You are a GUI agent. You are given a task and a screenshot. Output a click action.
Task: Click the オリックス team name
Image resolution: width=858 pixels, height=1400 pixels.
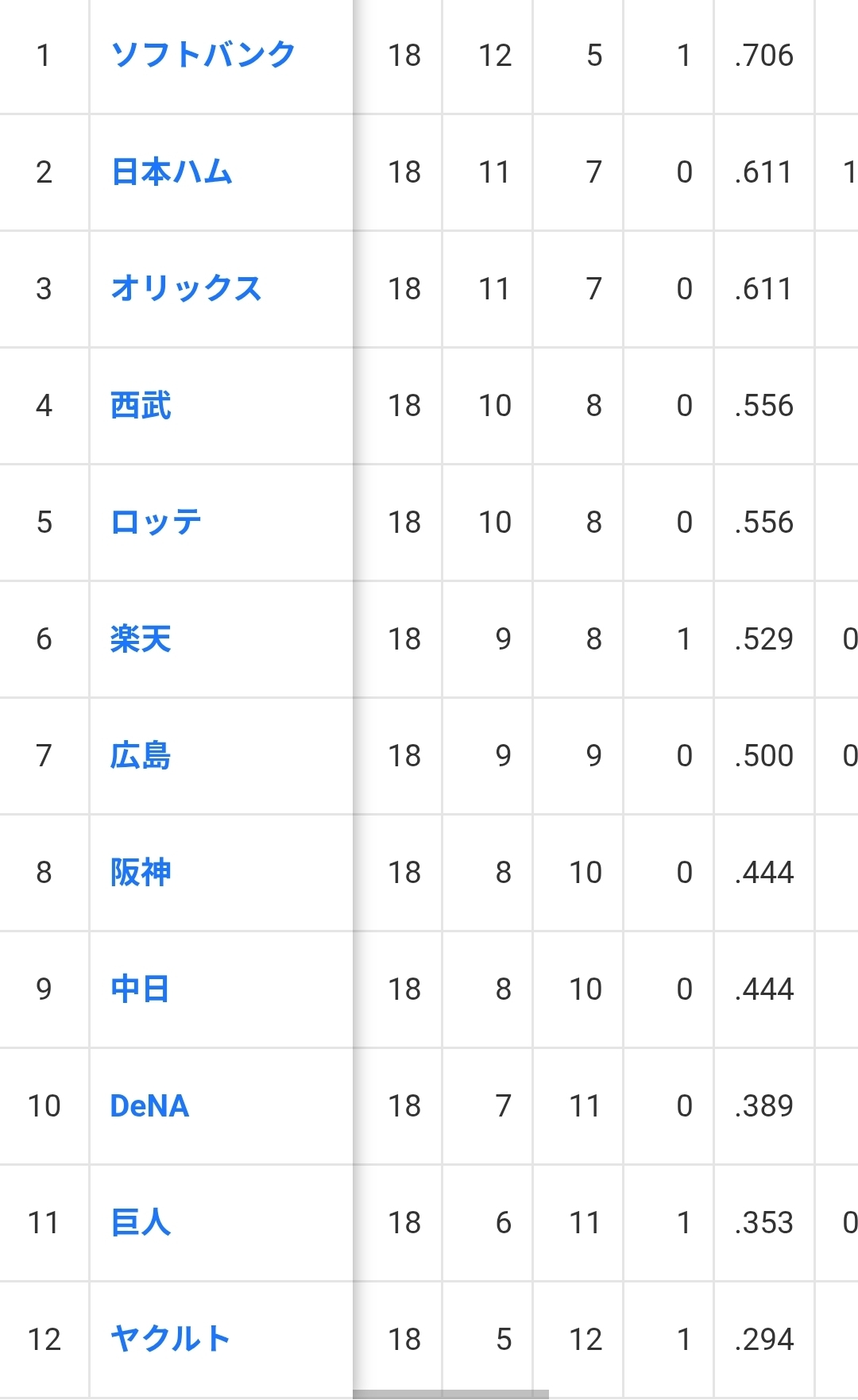coord(187,288)
